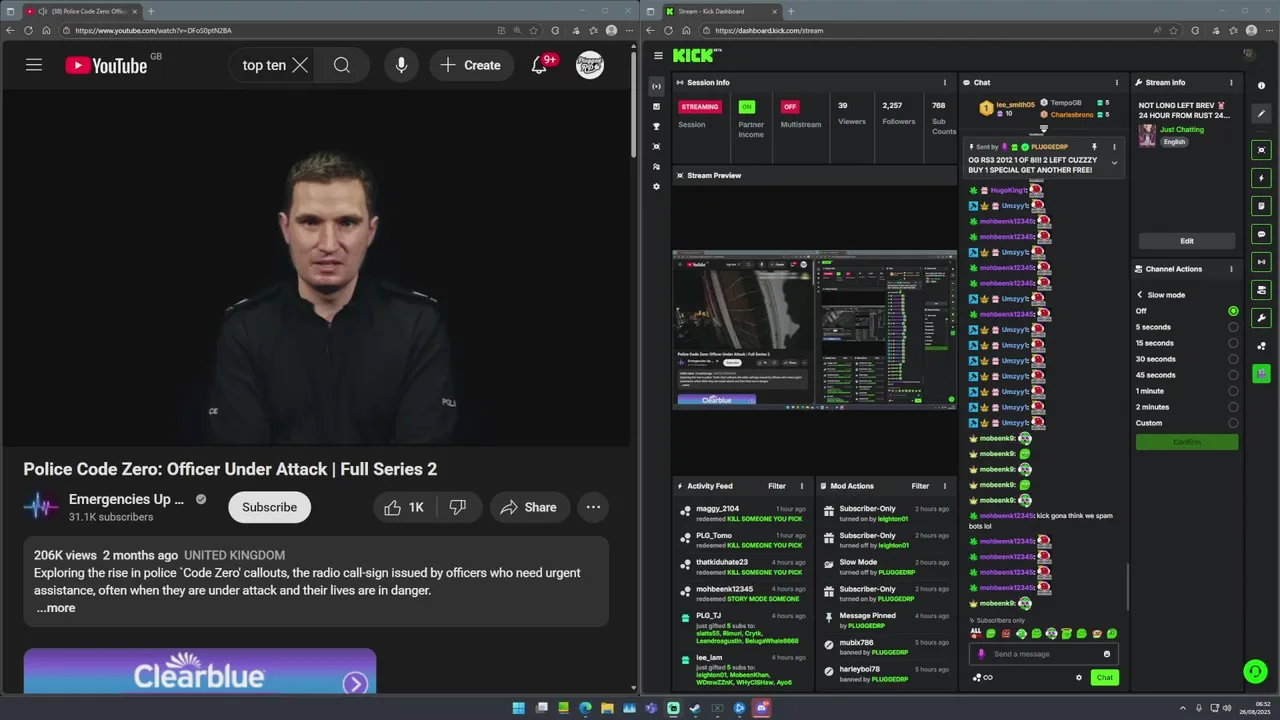Viewport: 1280px width, 720px height.
Task: Dislike the video with thumbs-down
Action: pos(457,507)
